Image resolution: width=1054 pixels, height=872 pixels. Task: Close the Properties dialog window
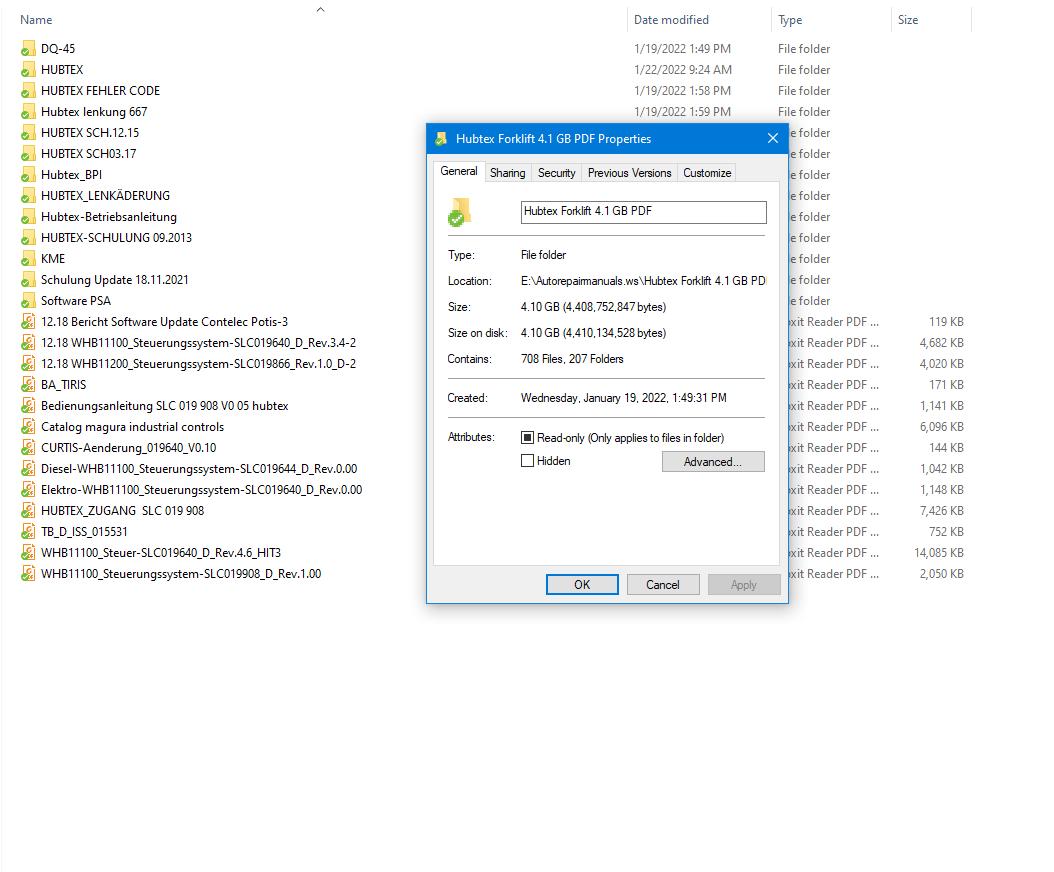click(773, 138)
